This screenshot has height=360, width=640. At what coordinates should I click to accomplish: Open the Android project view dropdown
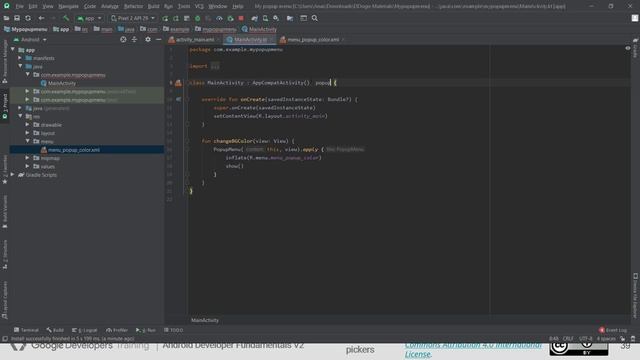click(x=30, y=40)
